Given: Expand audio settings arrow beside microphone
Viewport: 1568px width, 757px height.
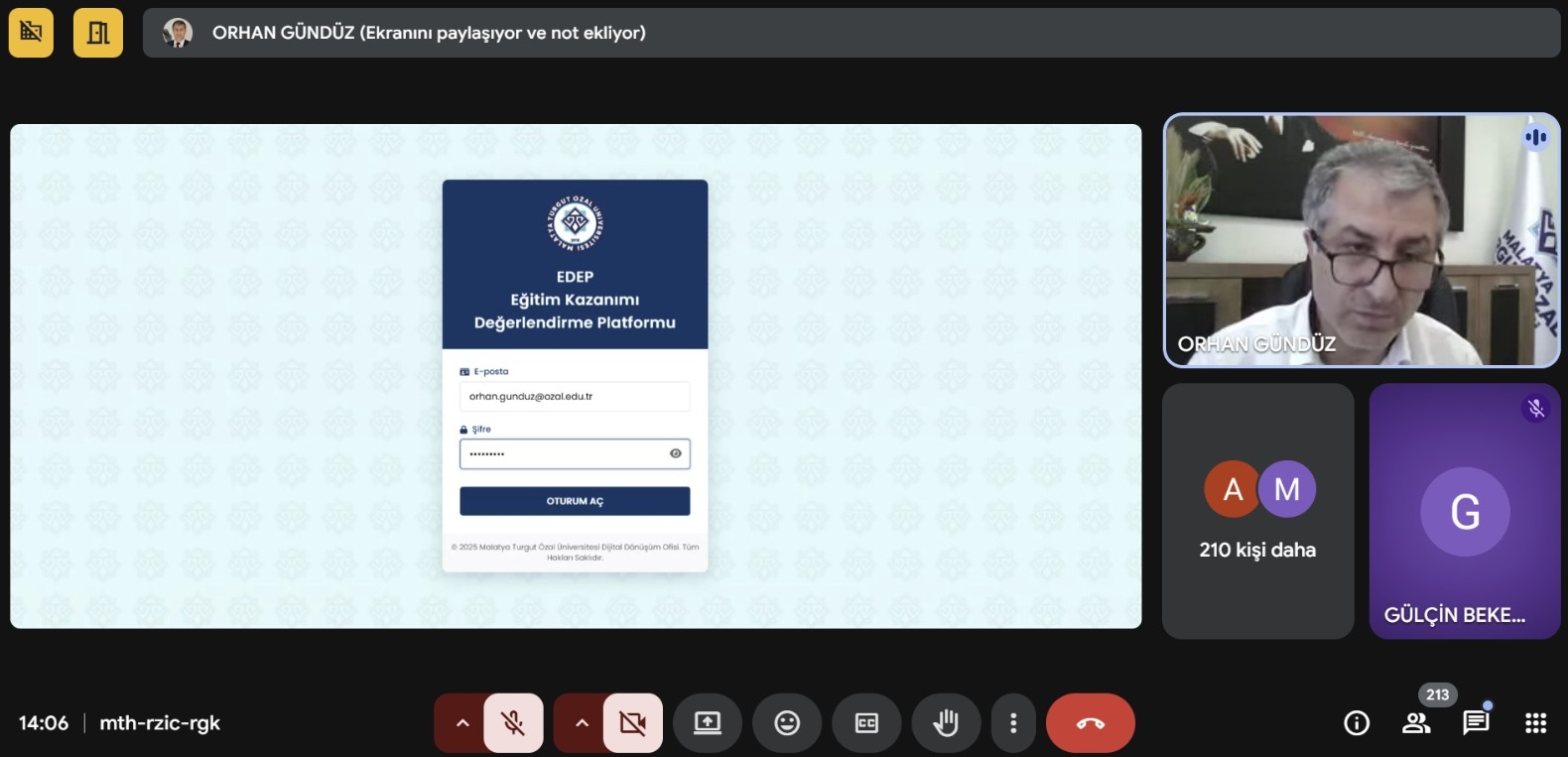Looking at the screenshot, I should pos(461,723).
